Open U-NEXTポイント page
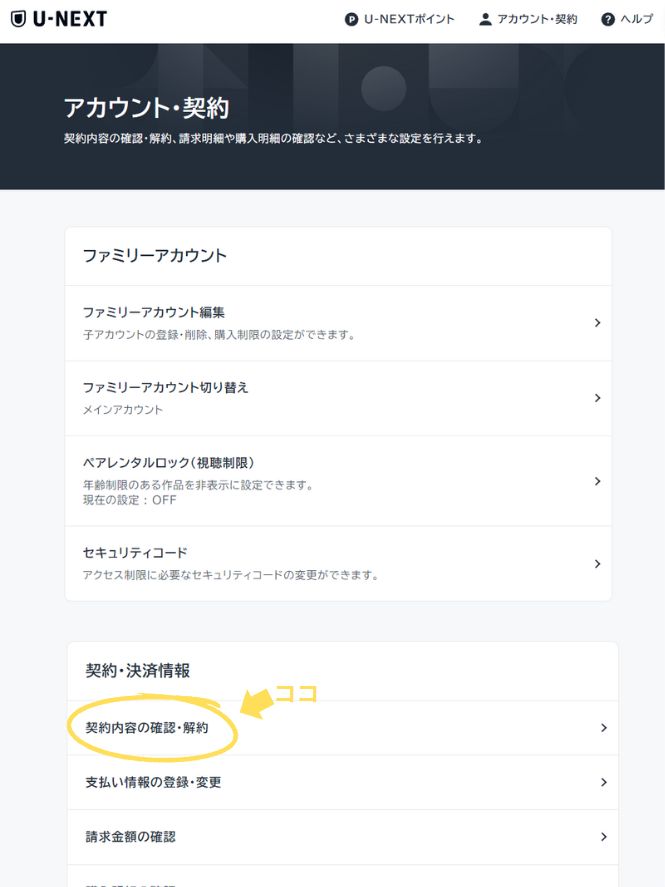This screenshot has height=887, width=665. click(400, 20)
